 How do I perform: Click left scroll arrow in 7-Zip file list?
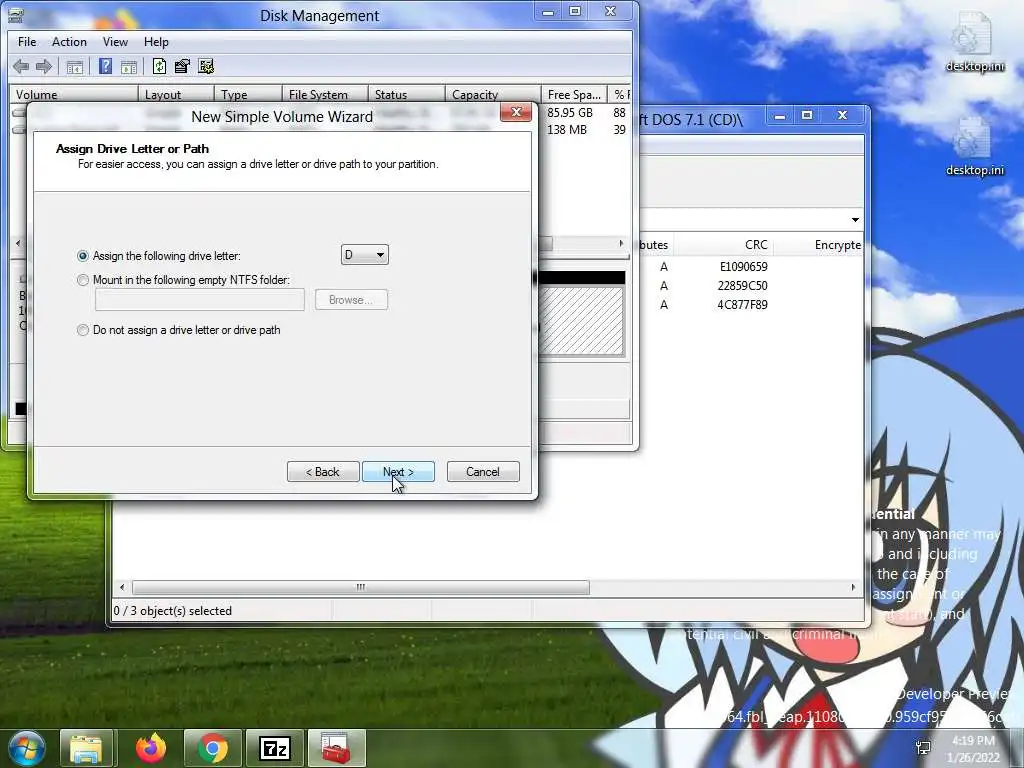pos(122,587)
